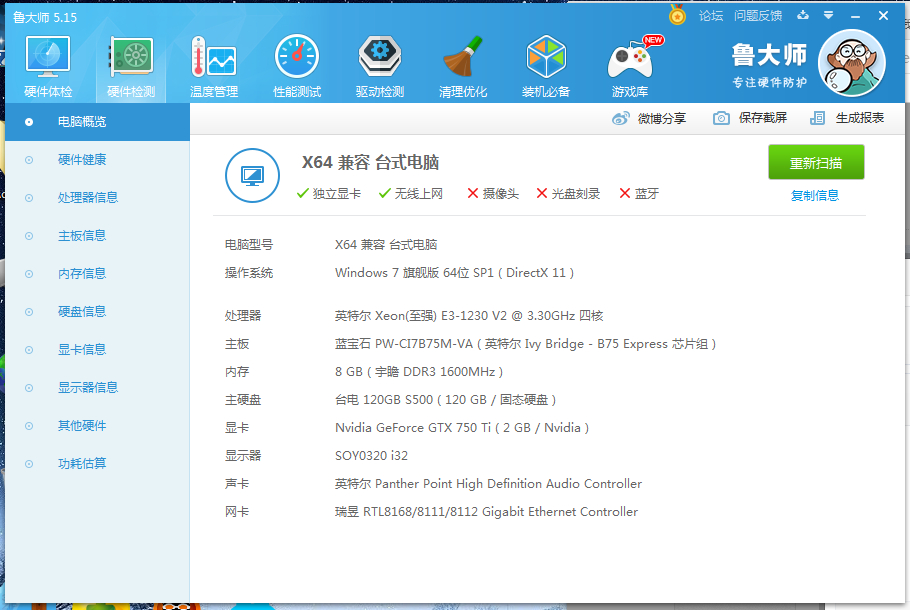Image resolution: width=910 pixels, height=610 pixels.
Task: Open 清理优化 cleanup broom icon
Action: tap(463, 66)
